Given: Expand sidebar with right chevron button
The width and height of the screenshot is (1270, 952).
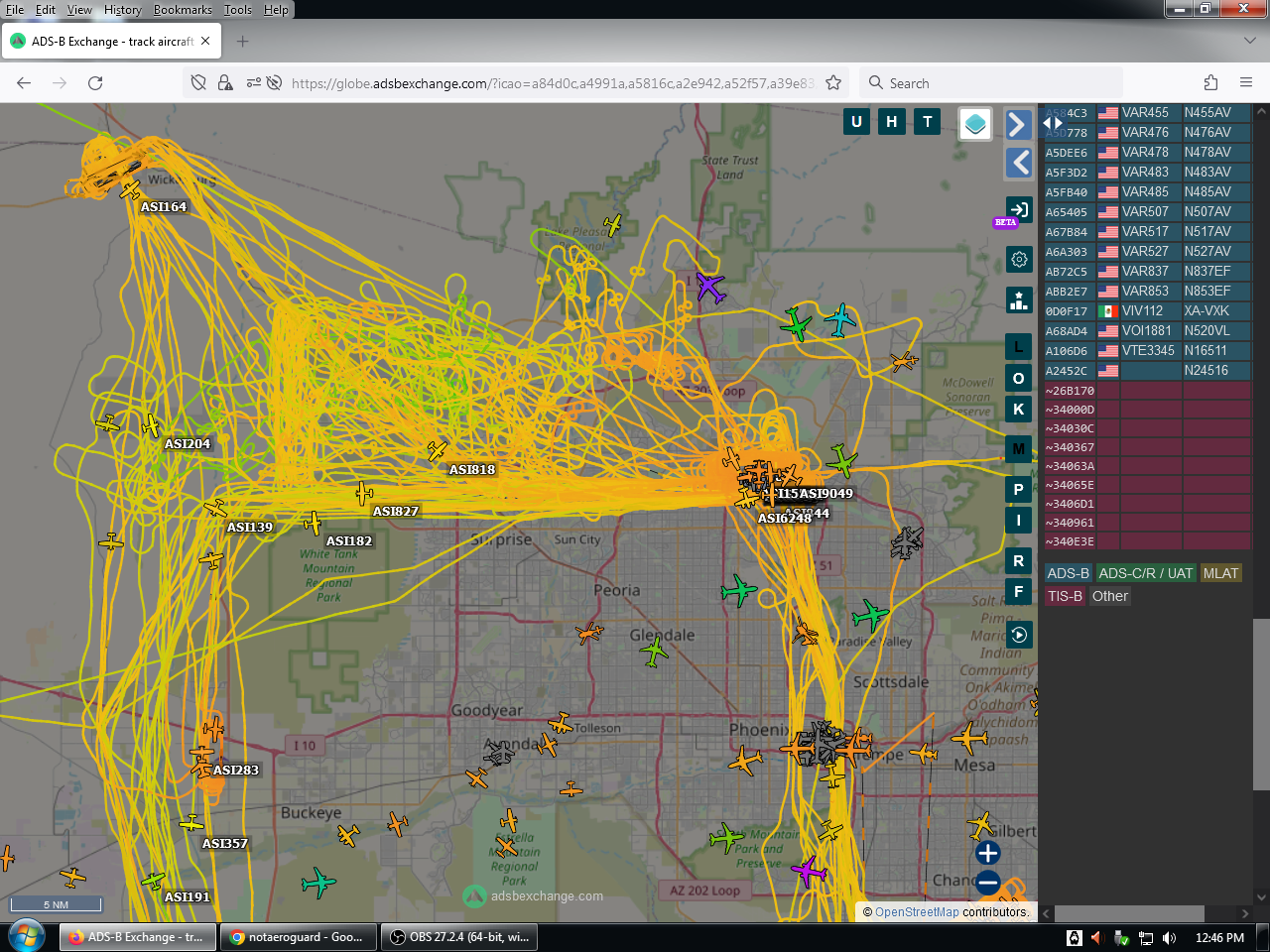Looking at the screenshot, I should click(1018, 124).
